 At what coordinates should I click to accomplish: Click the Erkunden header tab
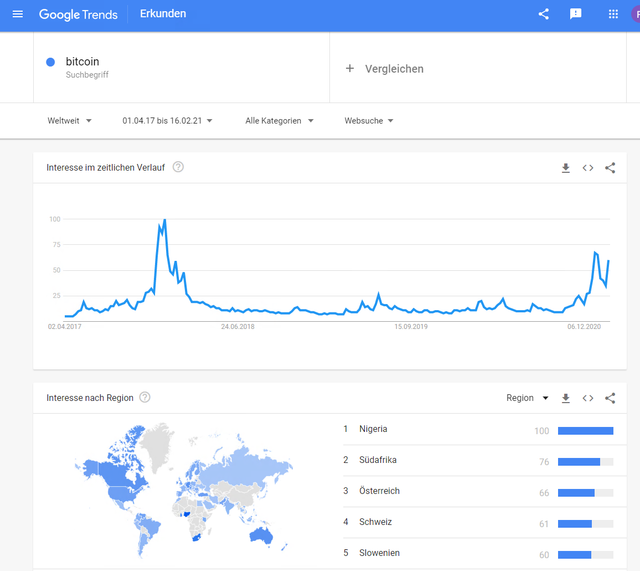tap(163, 14)
